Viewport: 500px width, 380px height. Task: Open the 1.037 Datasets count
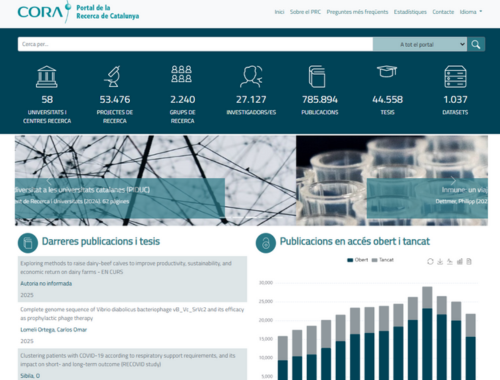[455, 99]
